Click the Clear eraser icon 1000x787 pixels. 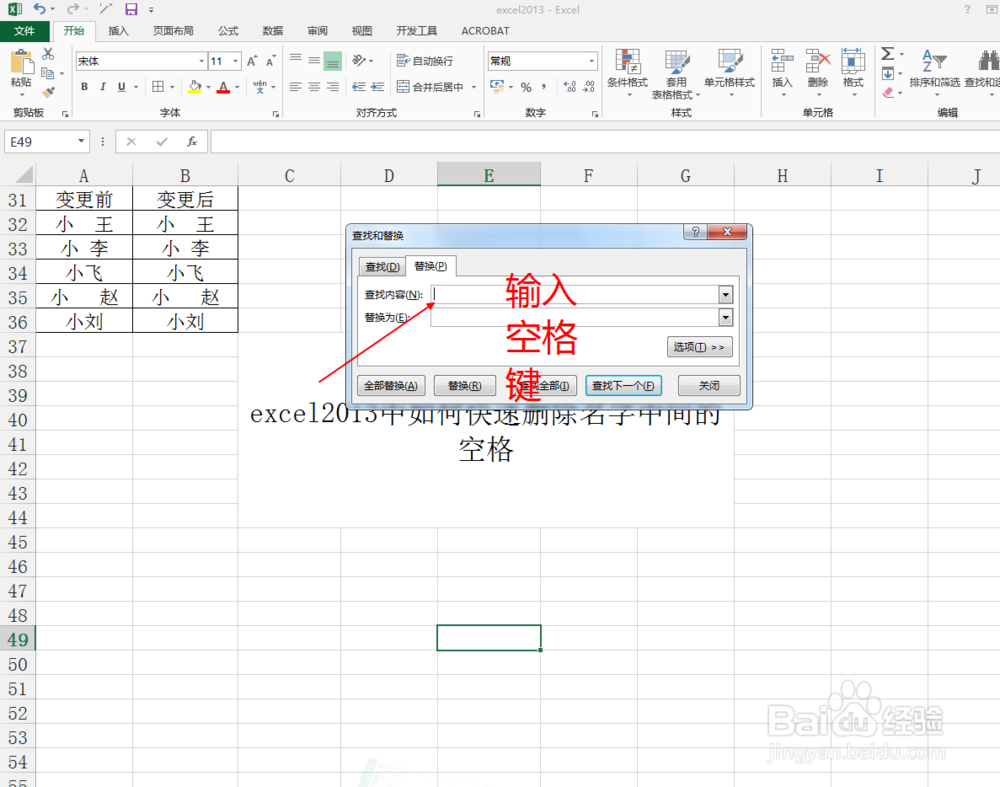click(888, 93)
